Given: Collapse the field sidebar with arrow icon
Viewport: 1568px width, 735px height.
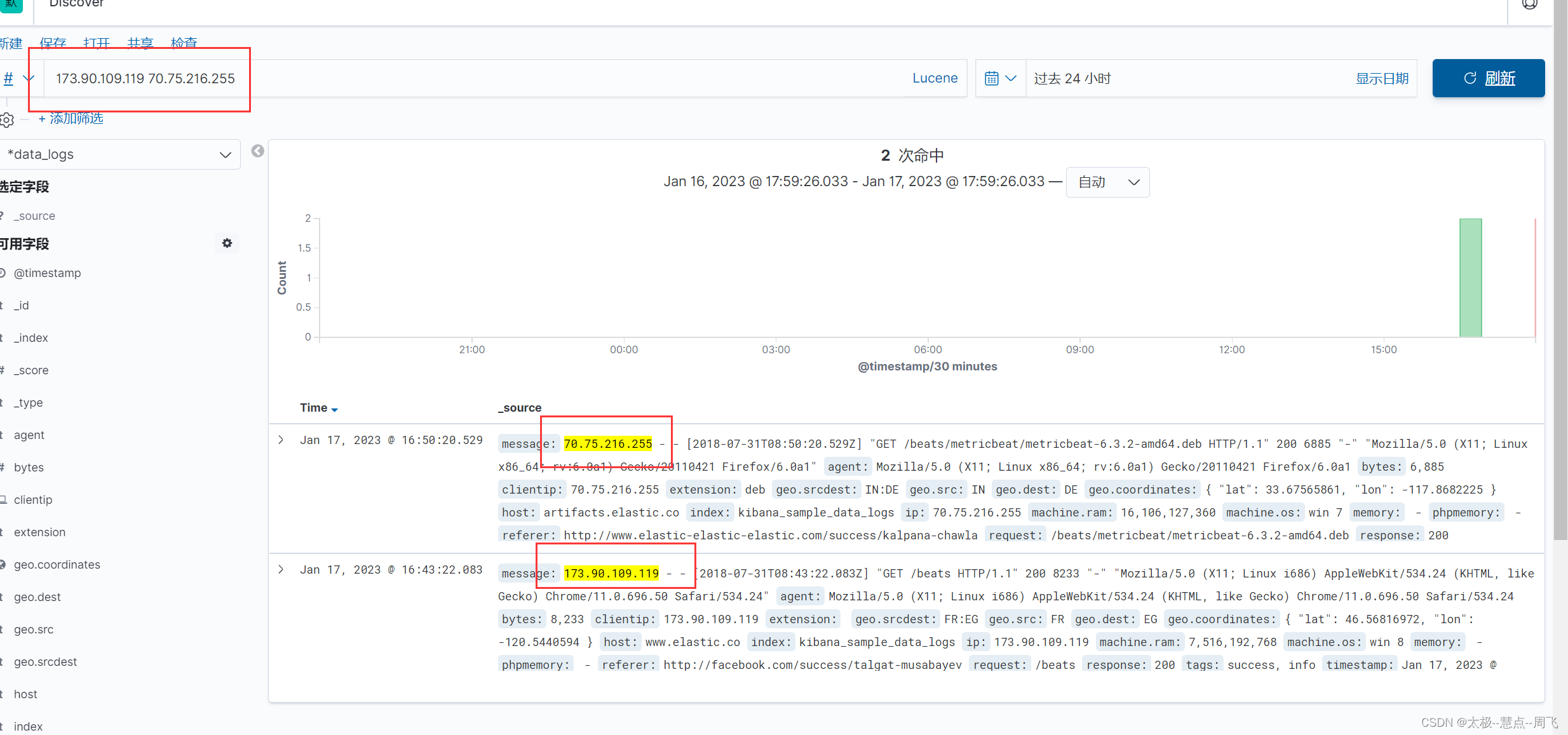Looking at the screenshot, I should click(x=257, y=151).
